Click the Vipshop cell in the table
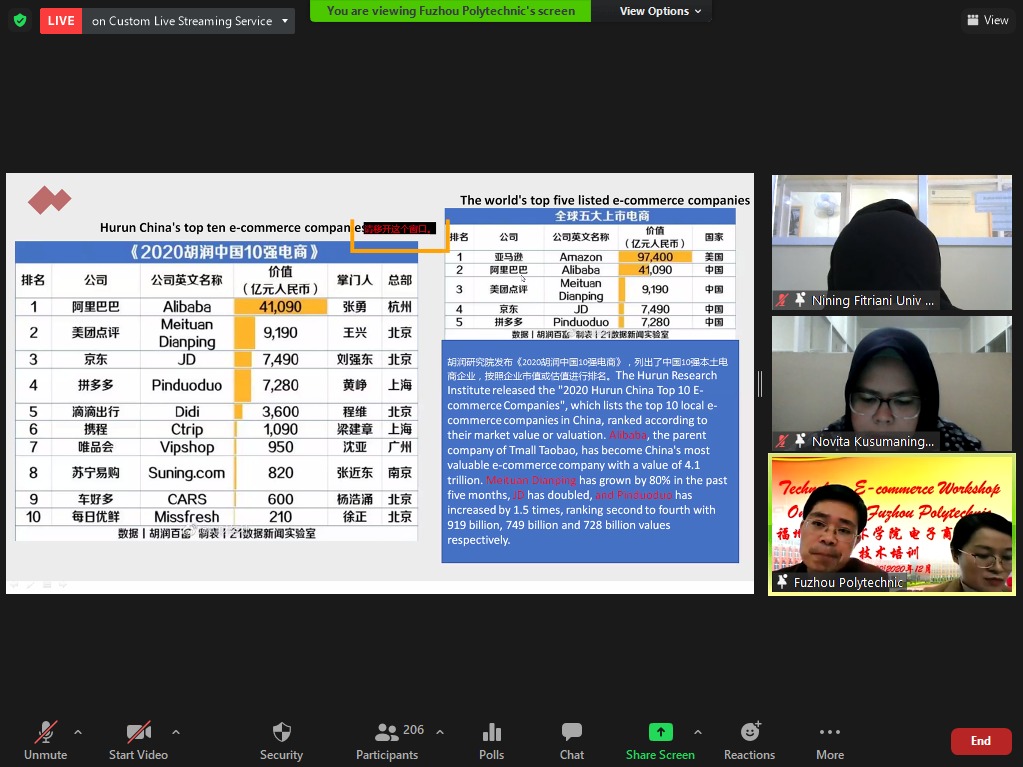 tap(187, 447)
